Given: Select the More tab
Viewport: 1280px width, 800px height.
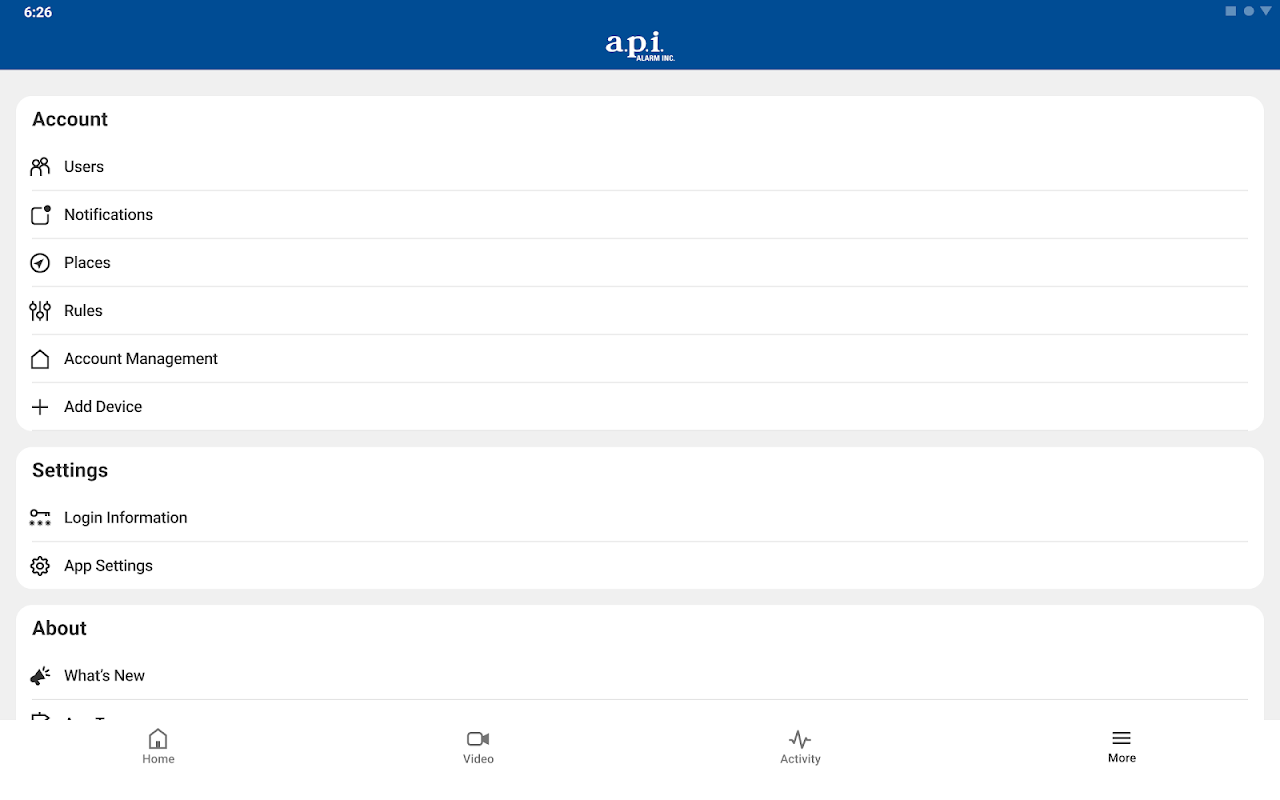Looking at the screenshot, I should pos(1122,746).
